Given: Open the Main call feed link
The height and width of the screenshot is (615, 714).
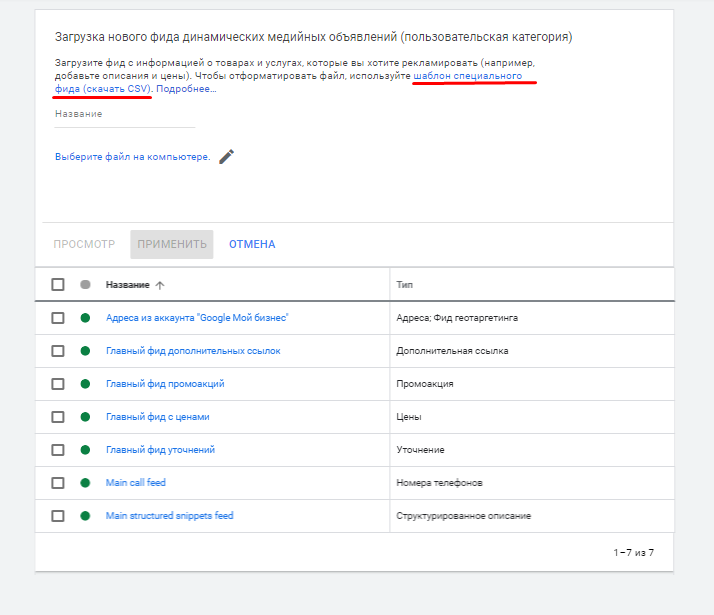Looking at the screenshot, I should (136, 483).
